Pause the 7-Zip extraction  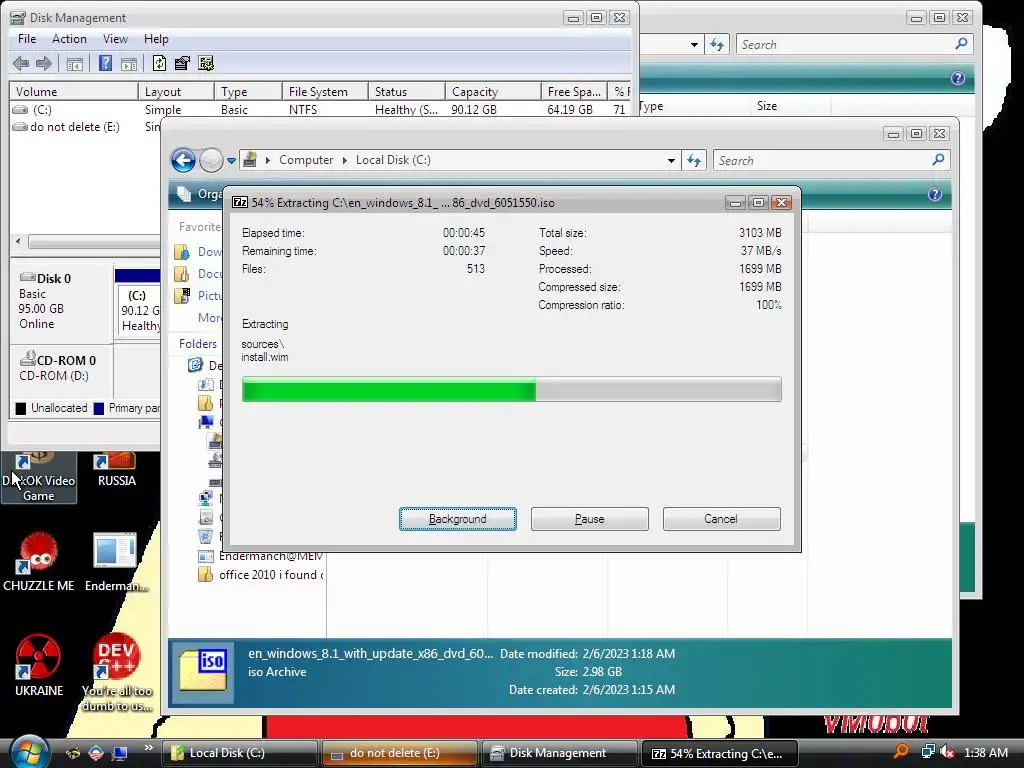pyautogui.click(x=589, y=519)
